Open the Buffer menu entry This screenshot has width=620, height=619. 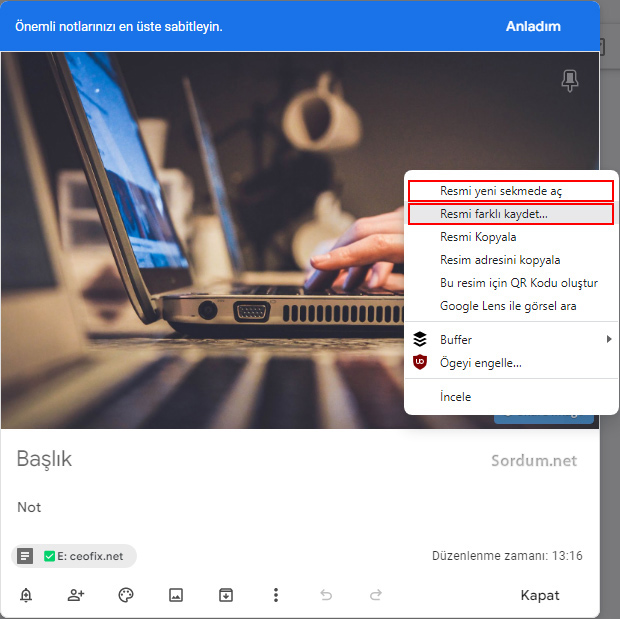(511, 339)
